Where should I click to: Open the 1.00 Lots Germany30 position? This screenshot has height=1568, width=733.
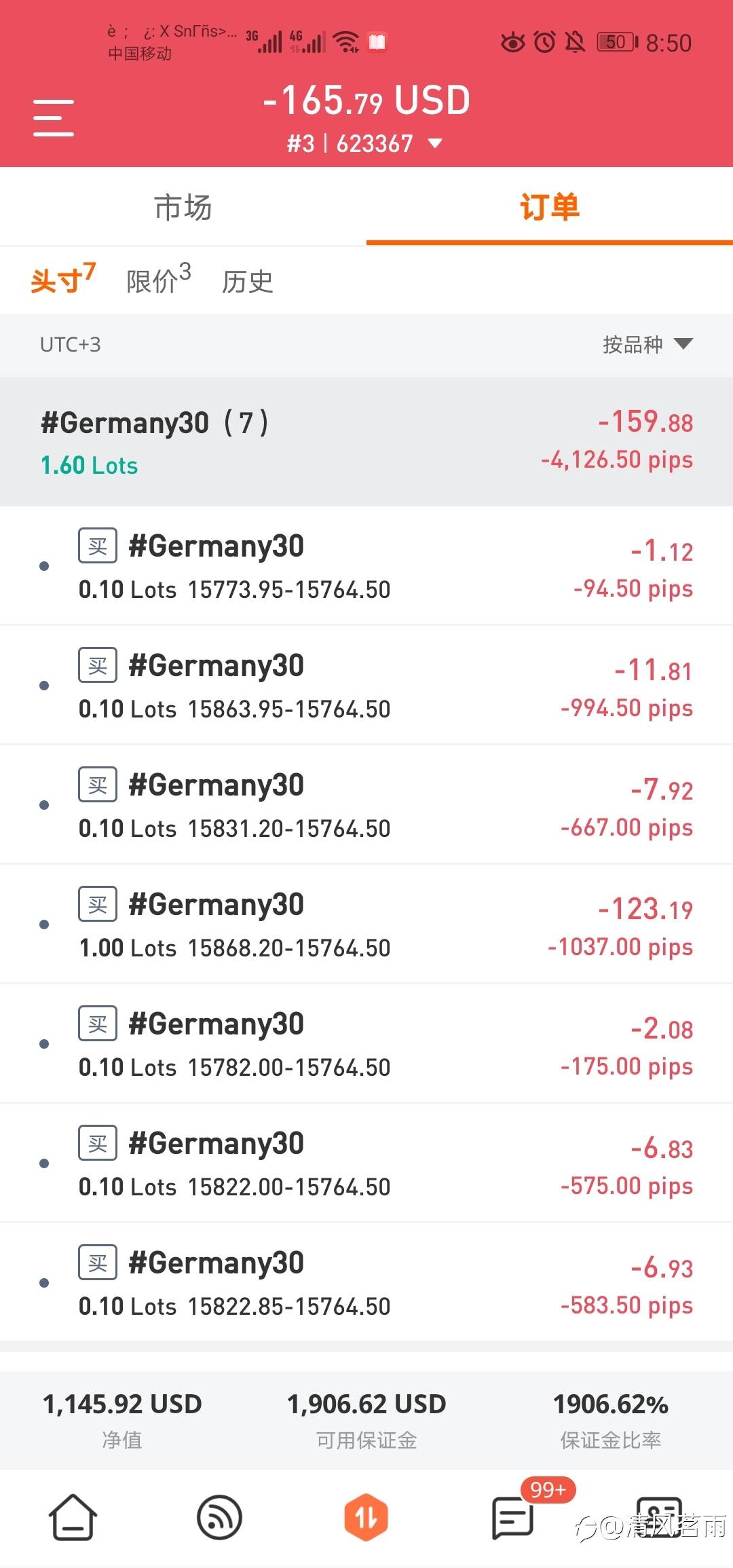tap(366, 925)
